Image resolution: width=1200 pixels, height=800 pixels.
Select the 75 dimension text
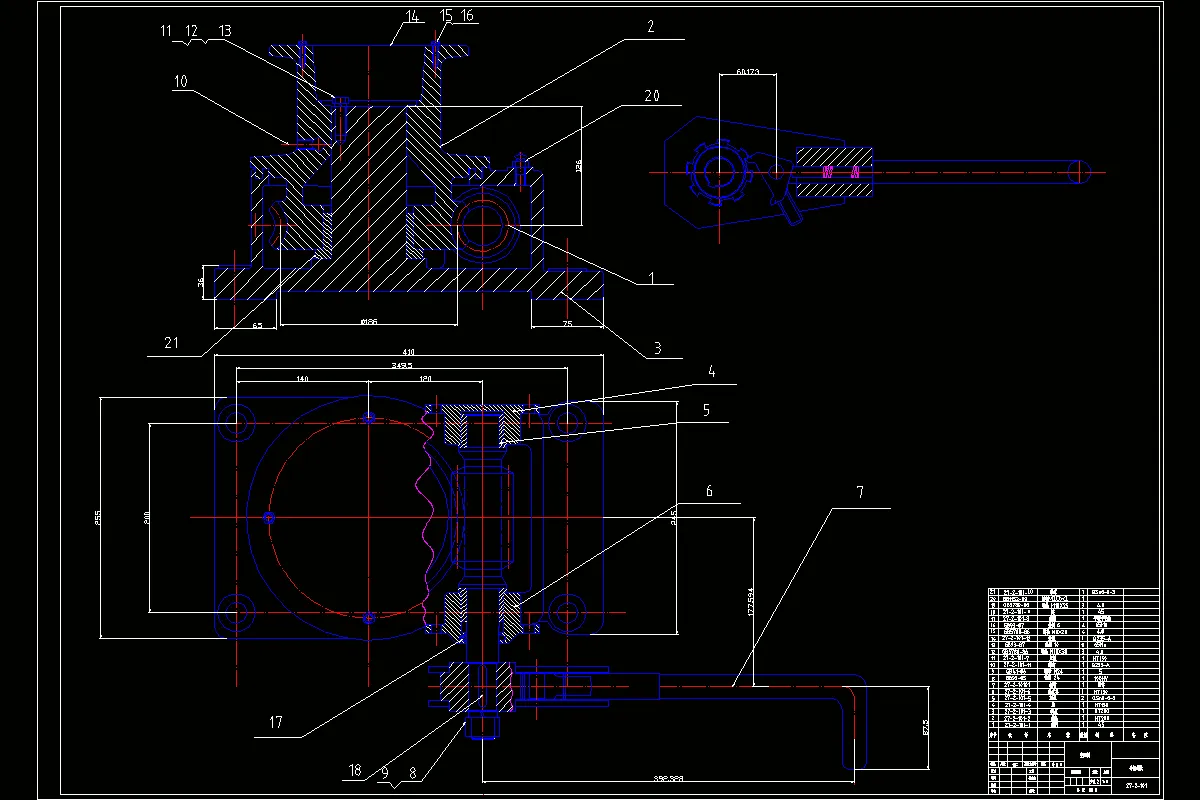coord(568,325)
